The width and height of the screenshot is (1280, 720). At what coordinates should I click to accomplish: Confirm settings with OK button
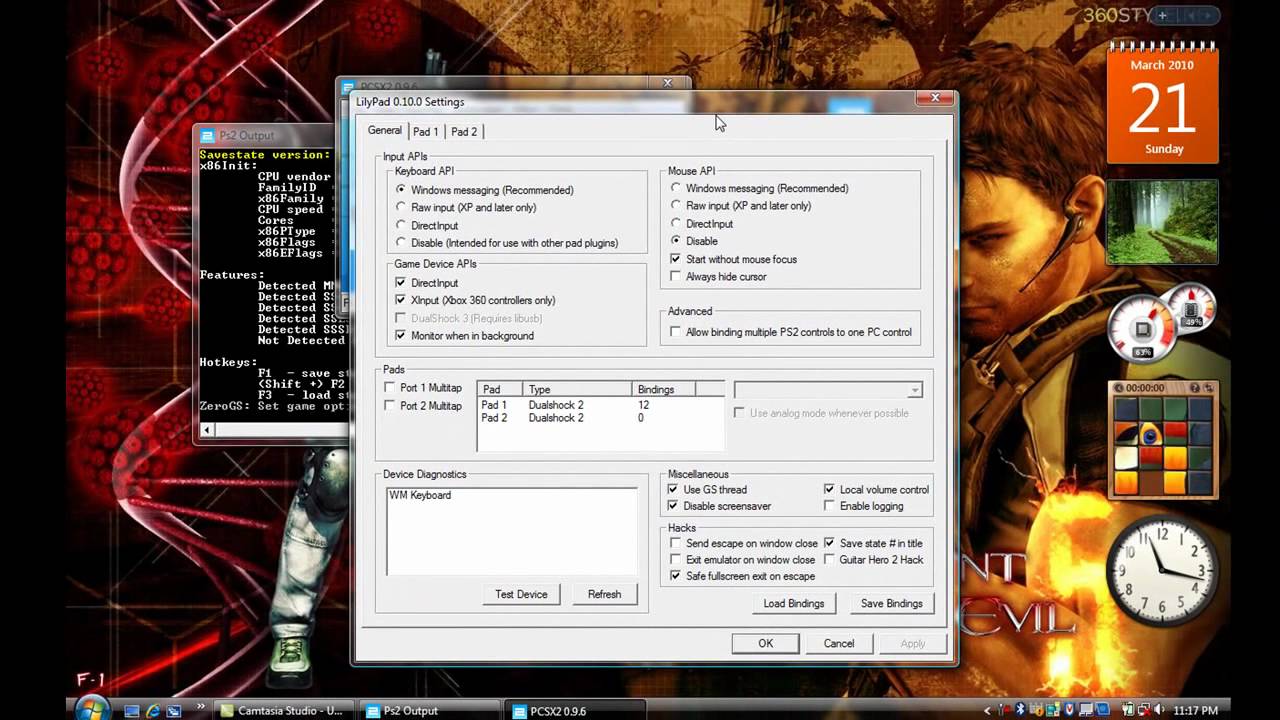point(765,643)
